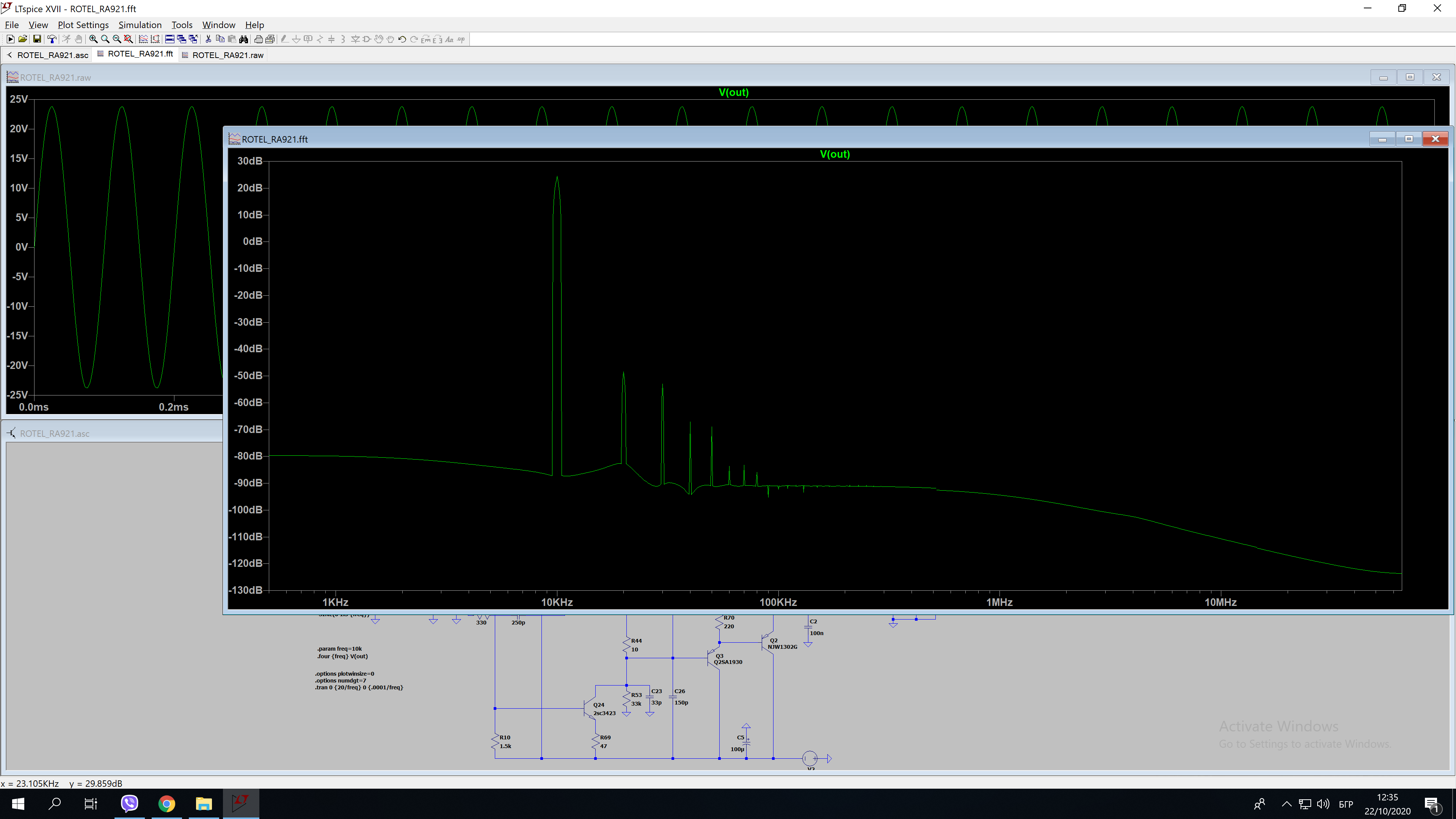This screenshot has height=819, width=1456.
Task: Click the Undo arrow icon
Action: [x=402, y=39]
